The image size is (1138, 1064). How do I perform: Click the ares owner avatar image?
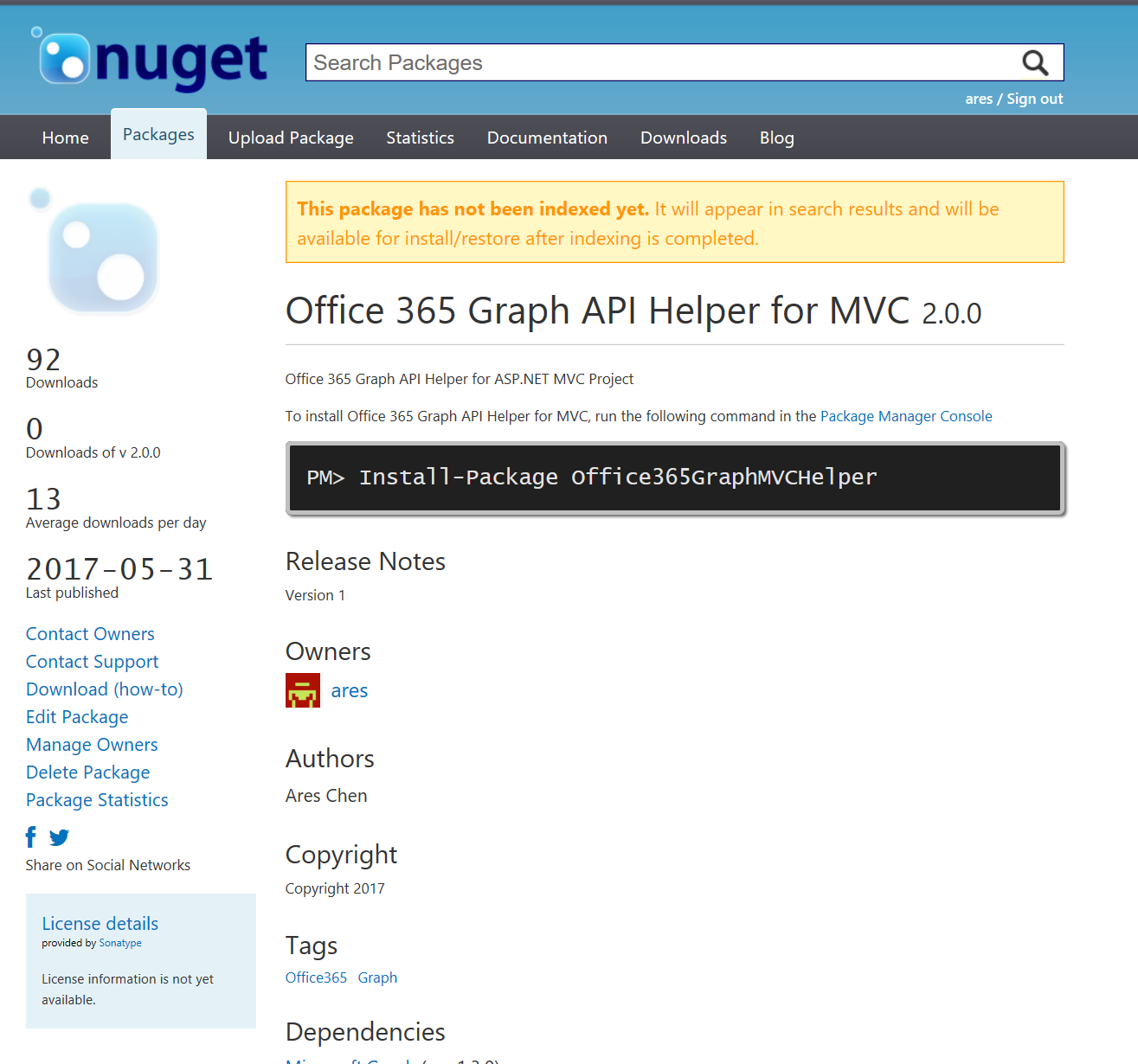(x=303, y=690)
